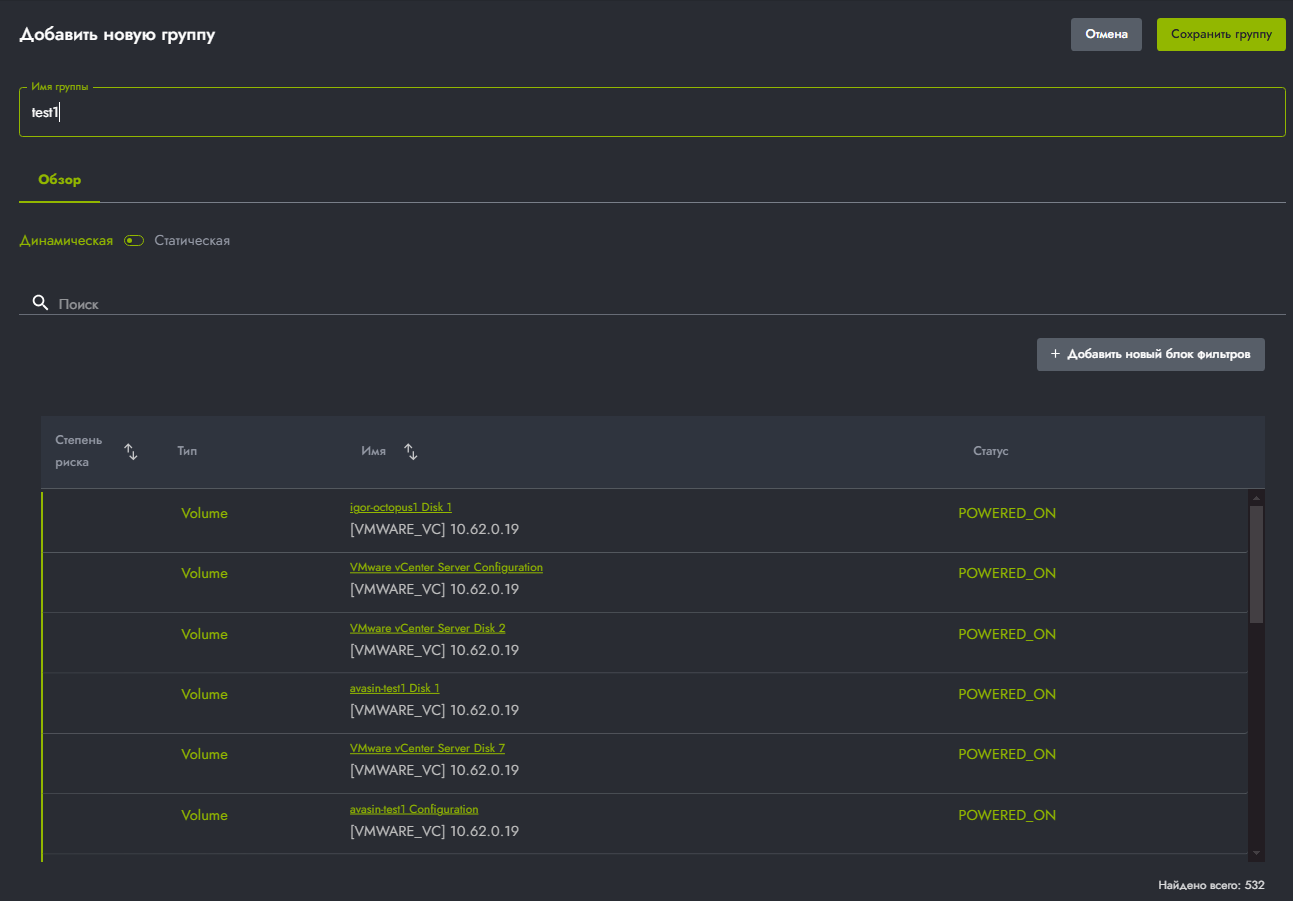Click the Сохранить группу button

(x=1221, y=34)
